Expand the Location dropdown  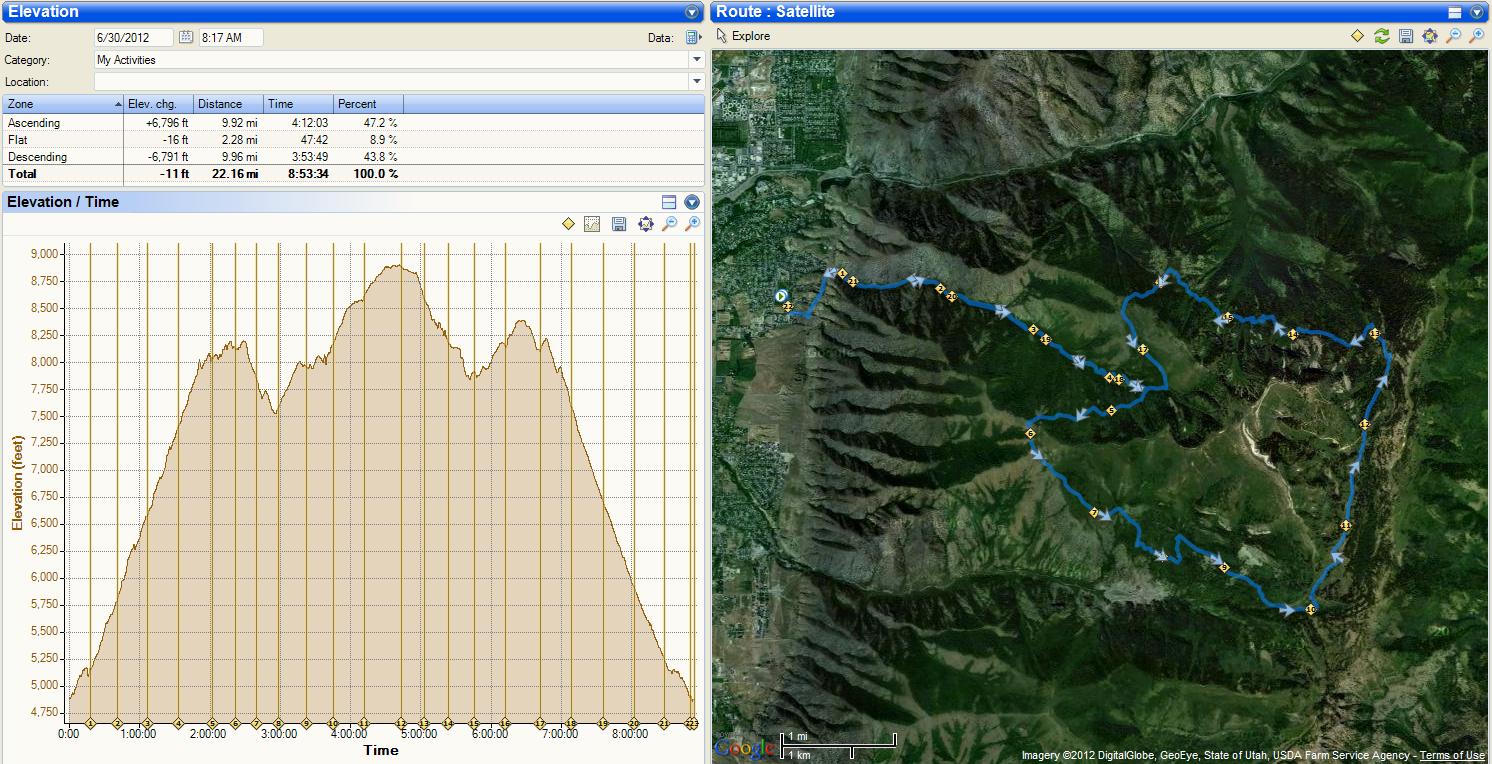(x=696, y=82)
